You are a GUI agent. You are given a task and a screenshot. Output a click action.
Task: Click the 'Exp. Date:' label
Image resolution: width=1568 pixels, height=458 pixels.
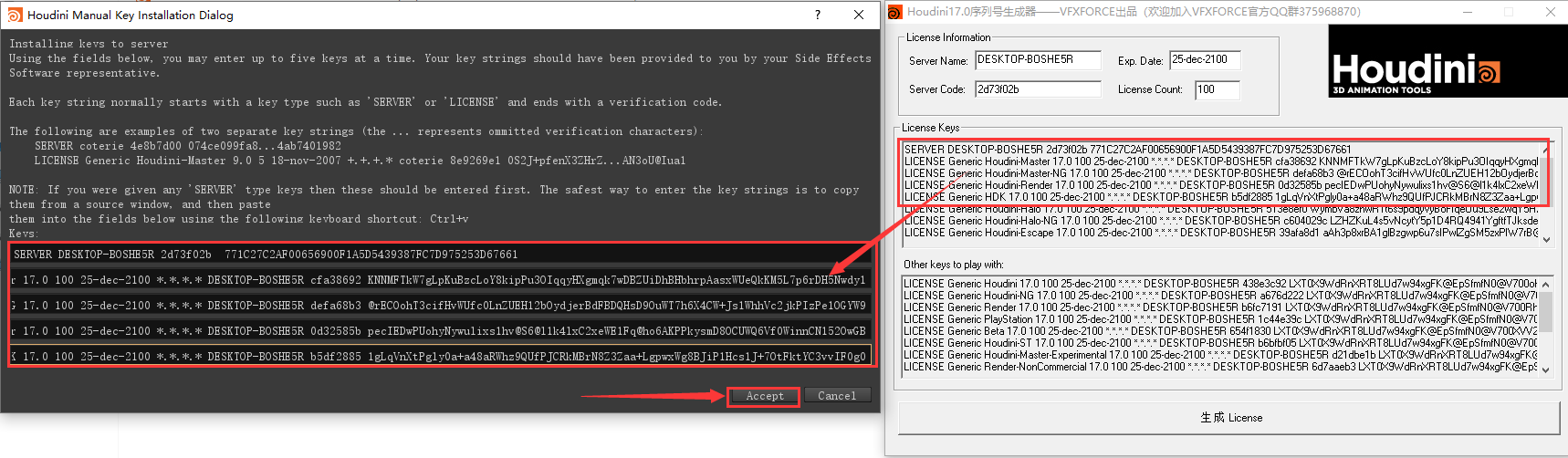coord(1140,61)
